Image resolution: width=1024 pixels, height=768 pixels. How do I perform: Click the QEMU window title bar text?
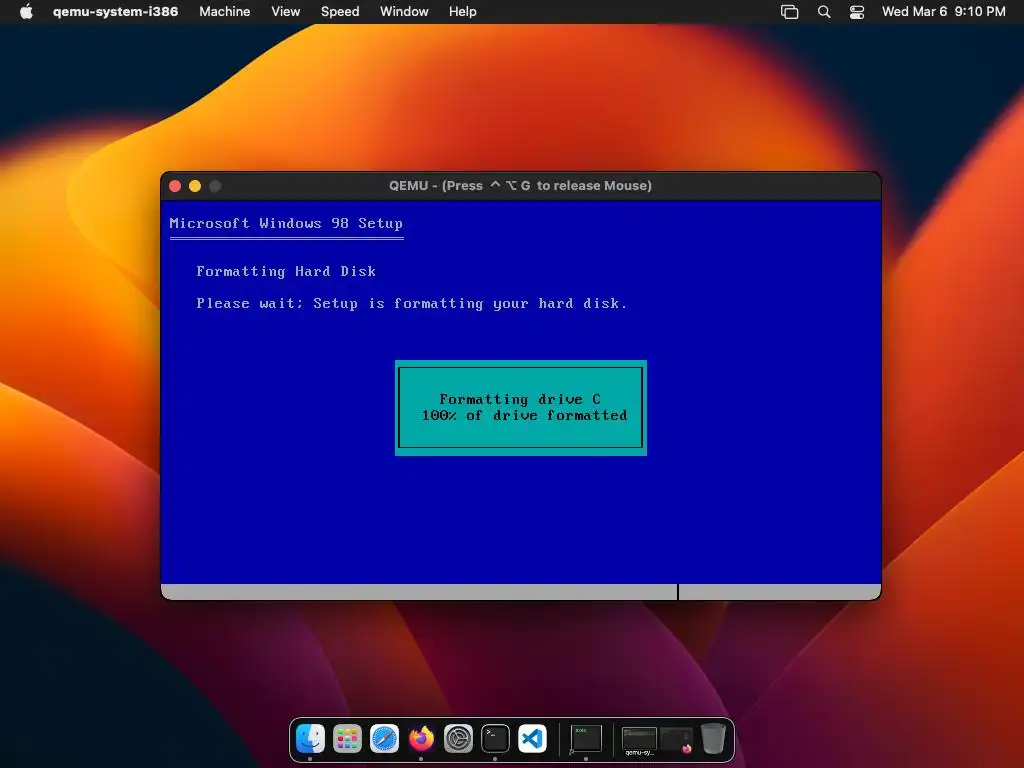pos(520,185)
